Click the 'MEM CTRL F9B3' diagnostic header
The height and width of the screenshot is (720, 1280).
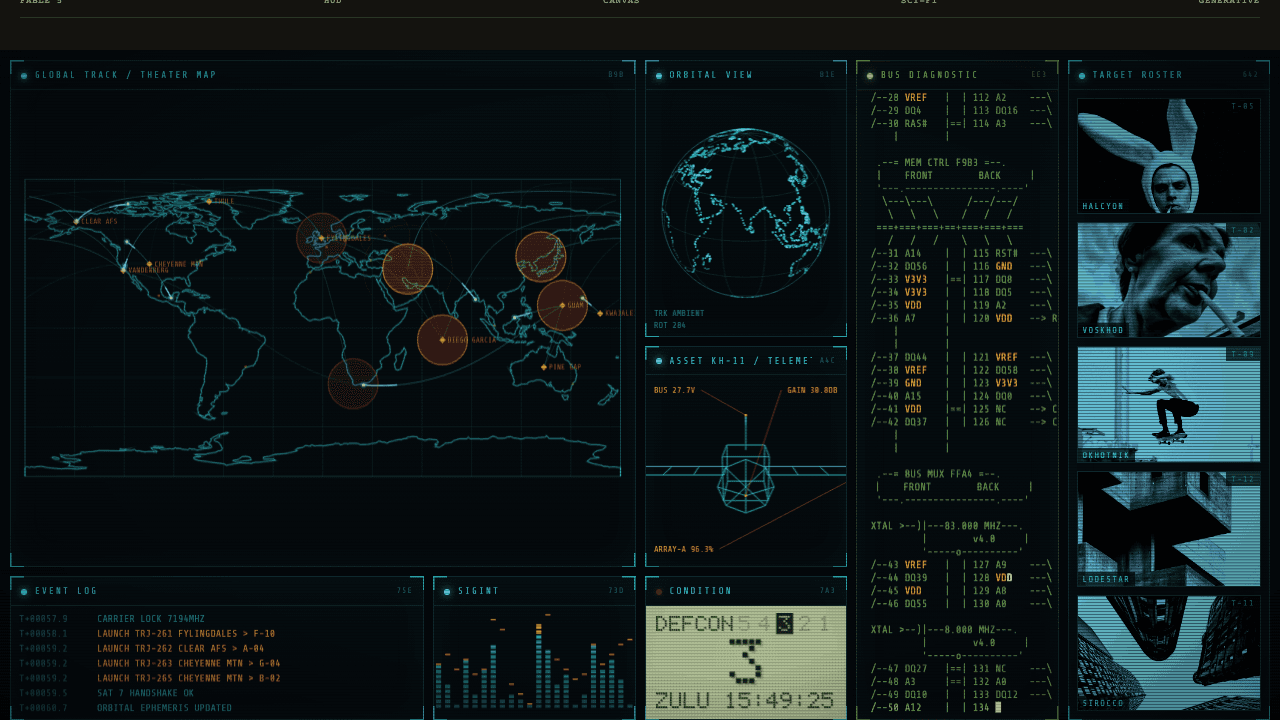942,162
